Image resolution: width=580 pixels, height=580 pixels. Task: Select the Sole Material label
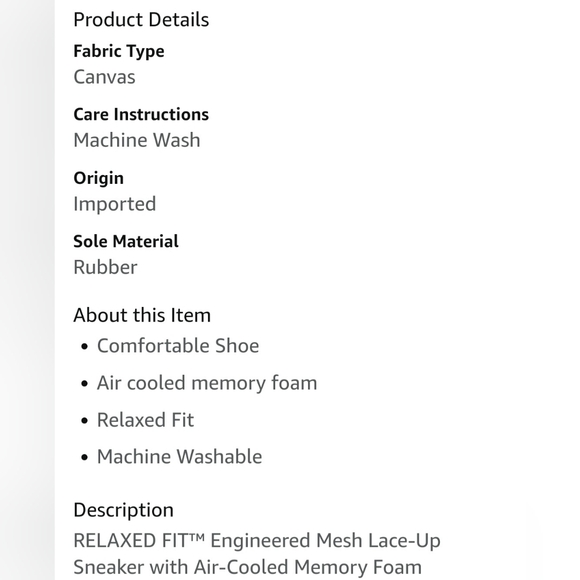point(126,241)
